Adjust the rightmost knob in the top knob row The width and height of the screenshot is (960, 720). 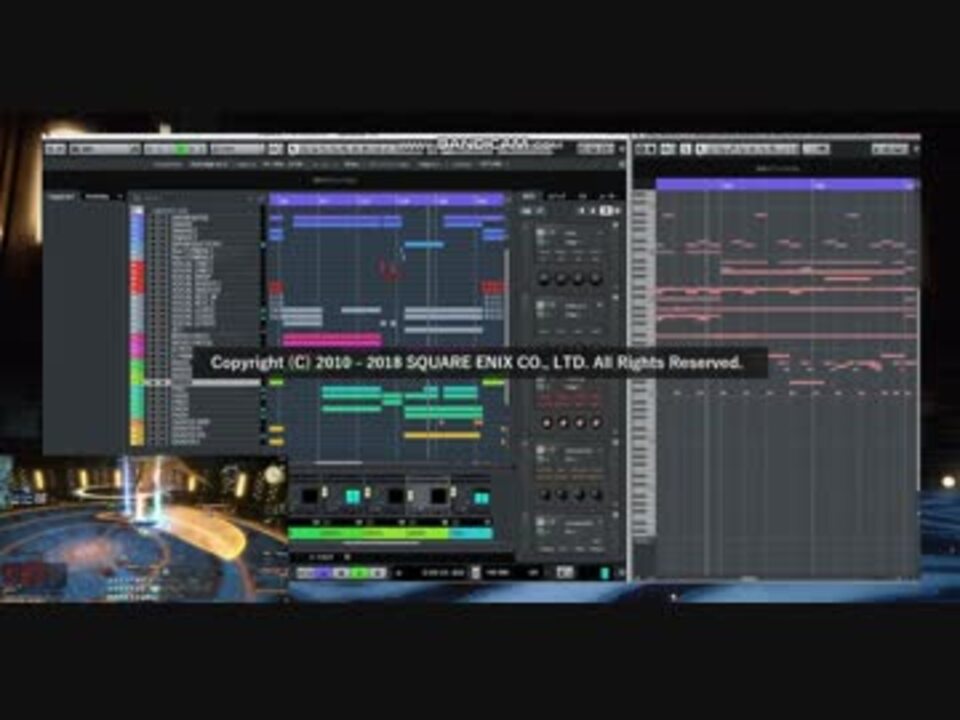pyautogui.click(x=595, y=279)
